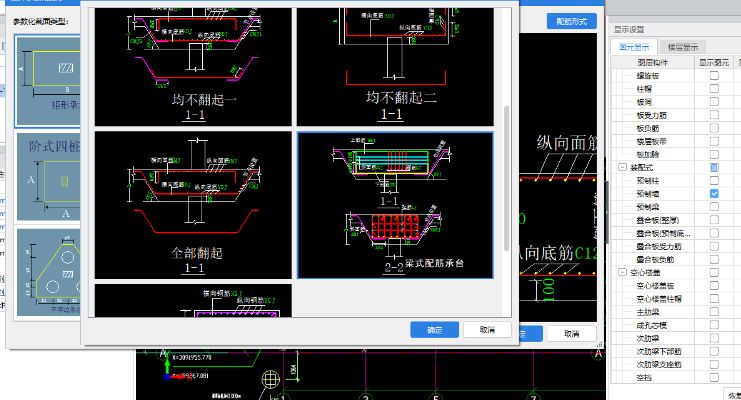The image size is (741, 400).
Task: Select the 阶式四桩 section type thumbnail
Action: [x=49, y=177]
